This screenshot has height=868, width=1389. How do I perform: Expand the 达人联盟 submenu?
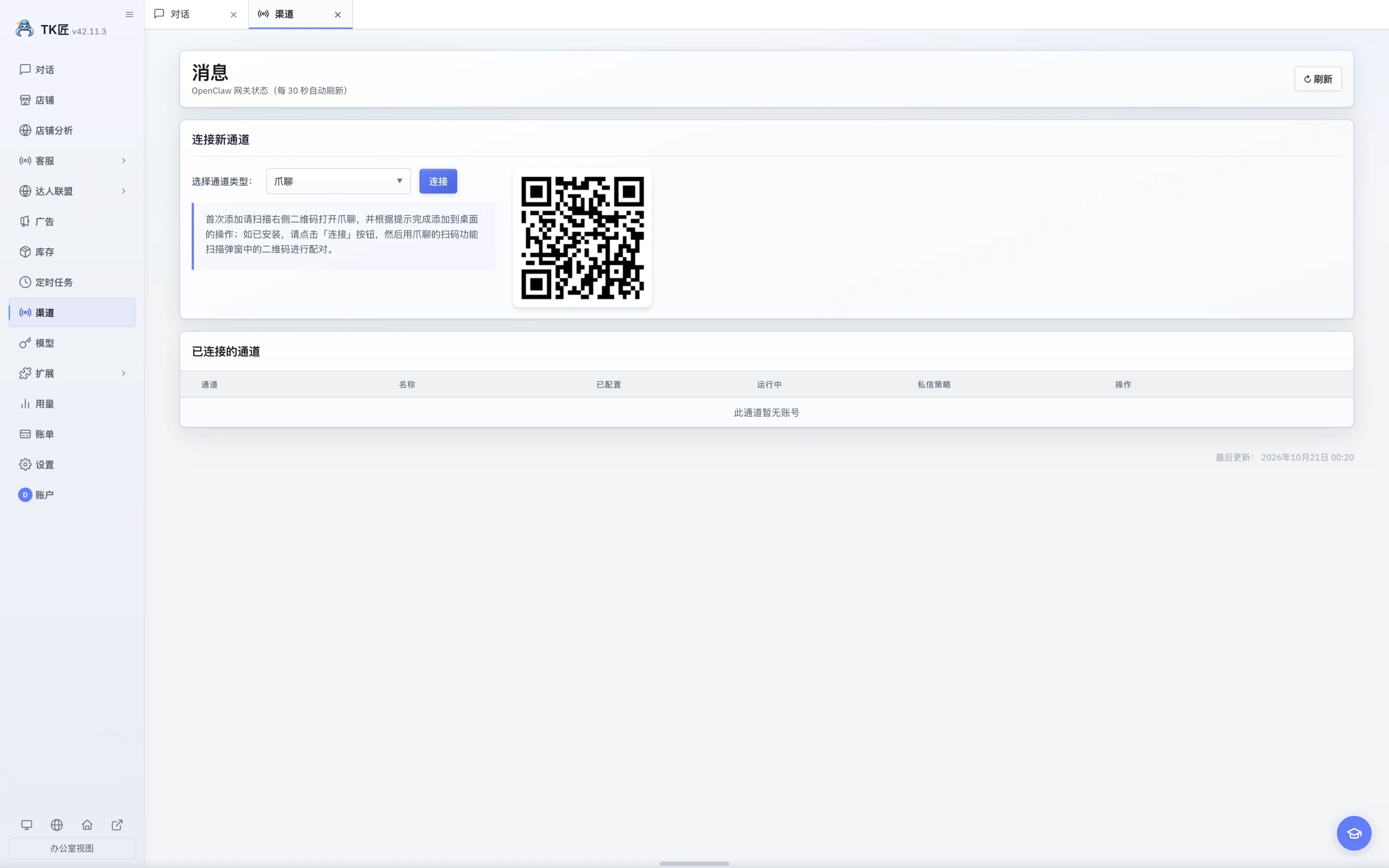coord(72,191)
